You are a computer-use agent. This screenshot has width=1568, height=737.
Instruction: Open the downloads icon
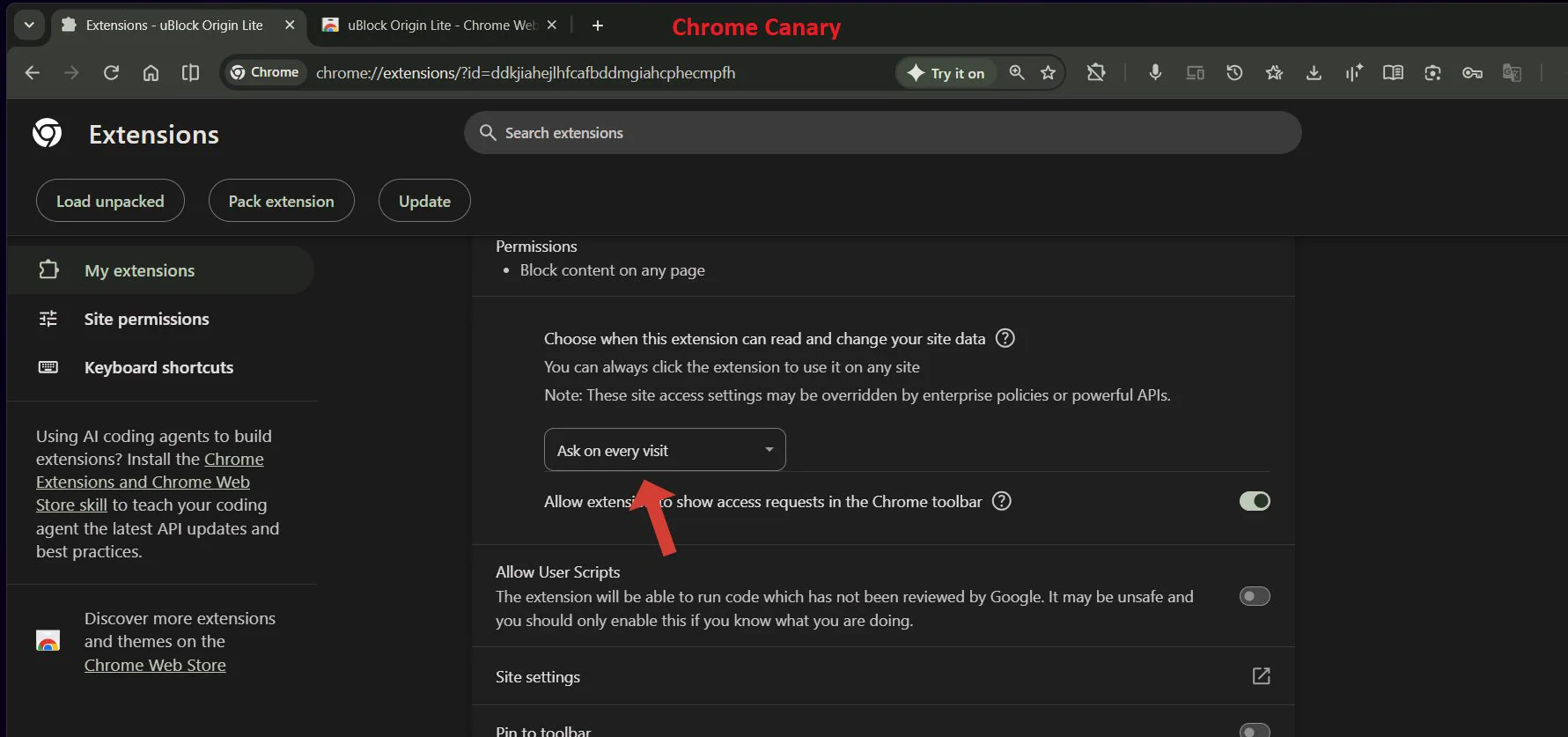tap(1314, 72)
